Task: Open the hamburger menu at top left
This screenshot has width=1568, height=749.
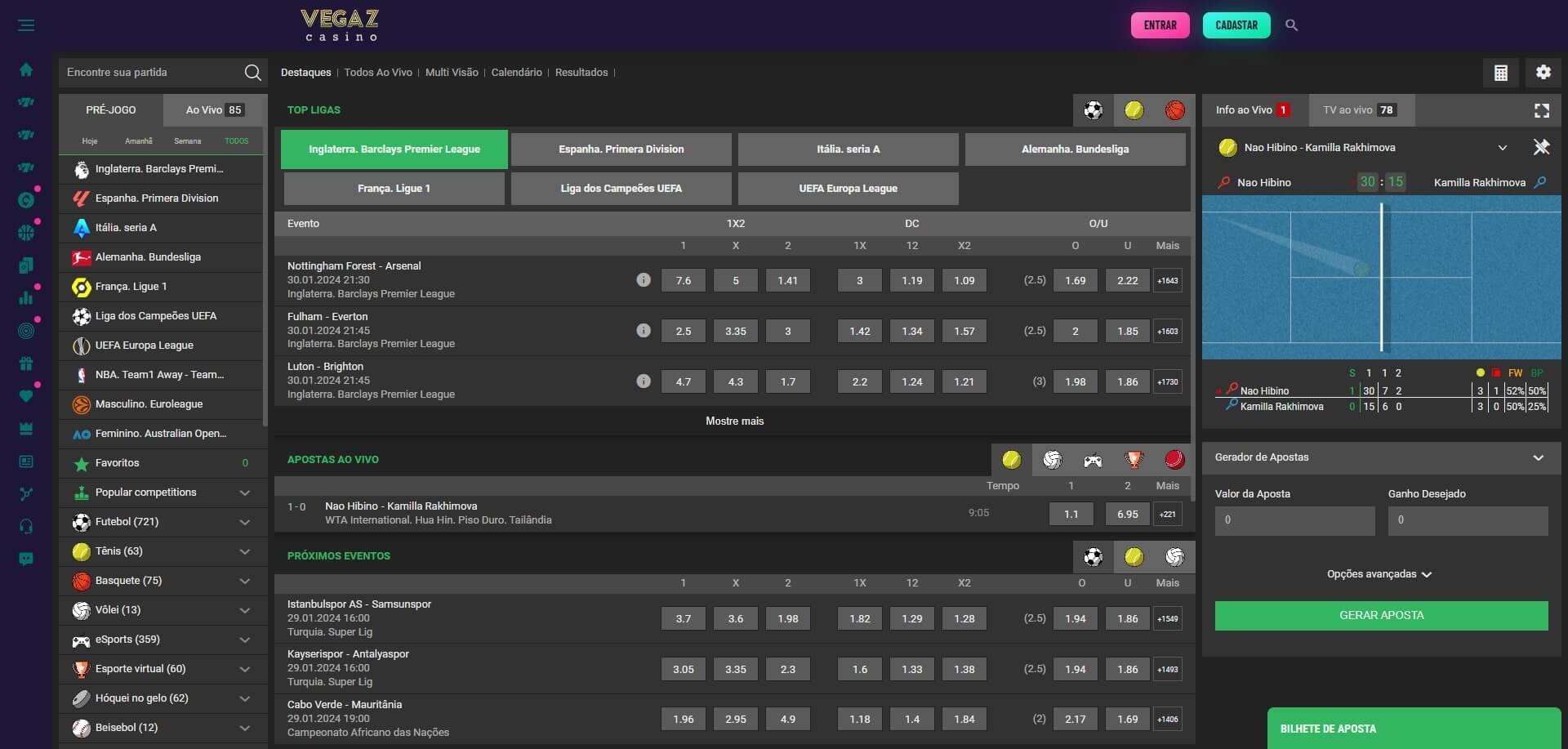Action: click(x=26, y=25)
